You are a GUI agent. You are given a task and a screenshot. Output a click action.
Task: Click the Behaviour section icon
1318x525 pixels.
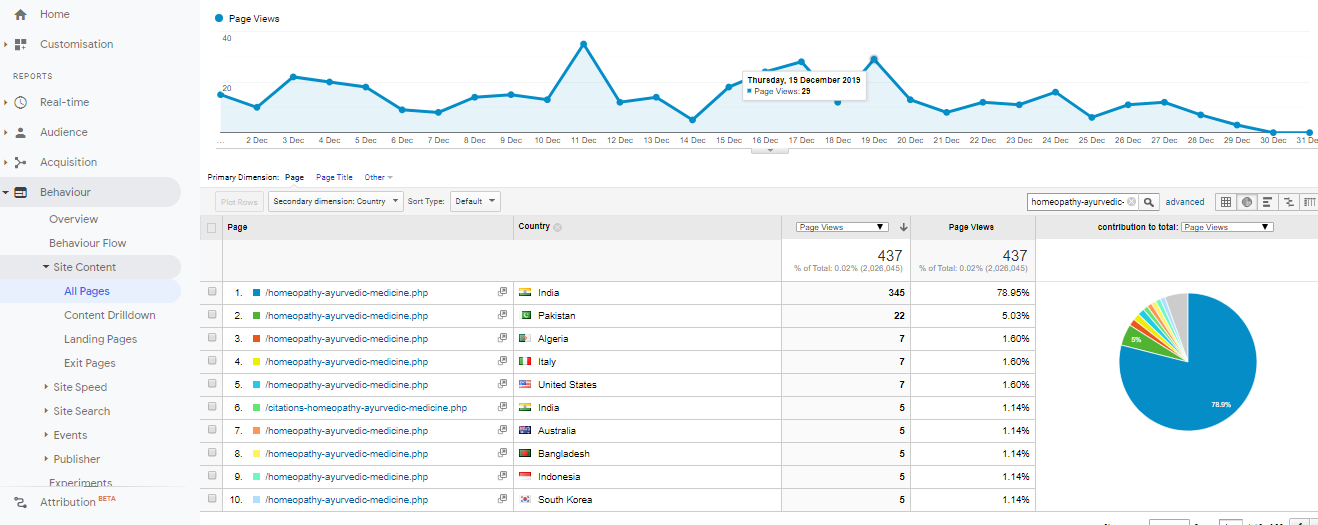click(x=20, y=192)
